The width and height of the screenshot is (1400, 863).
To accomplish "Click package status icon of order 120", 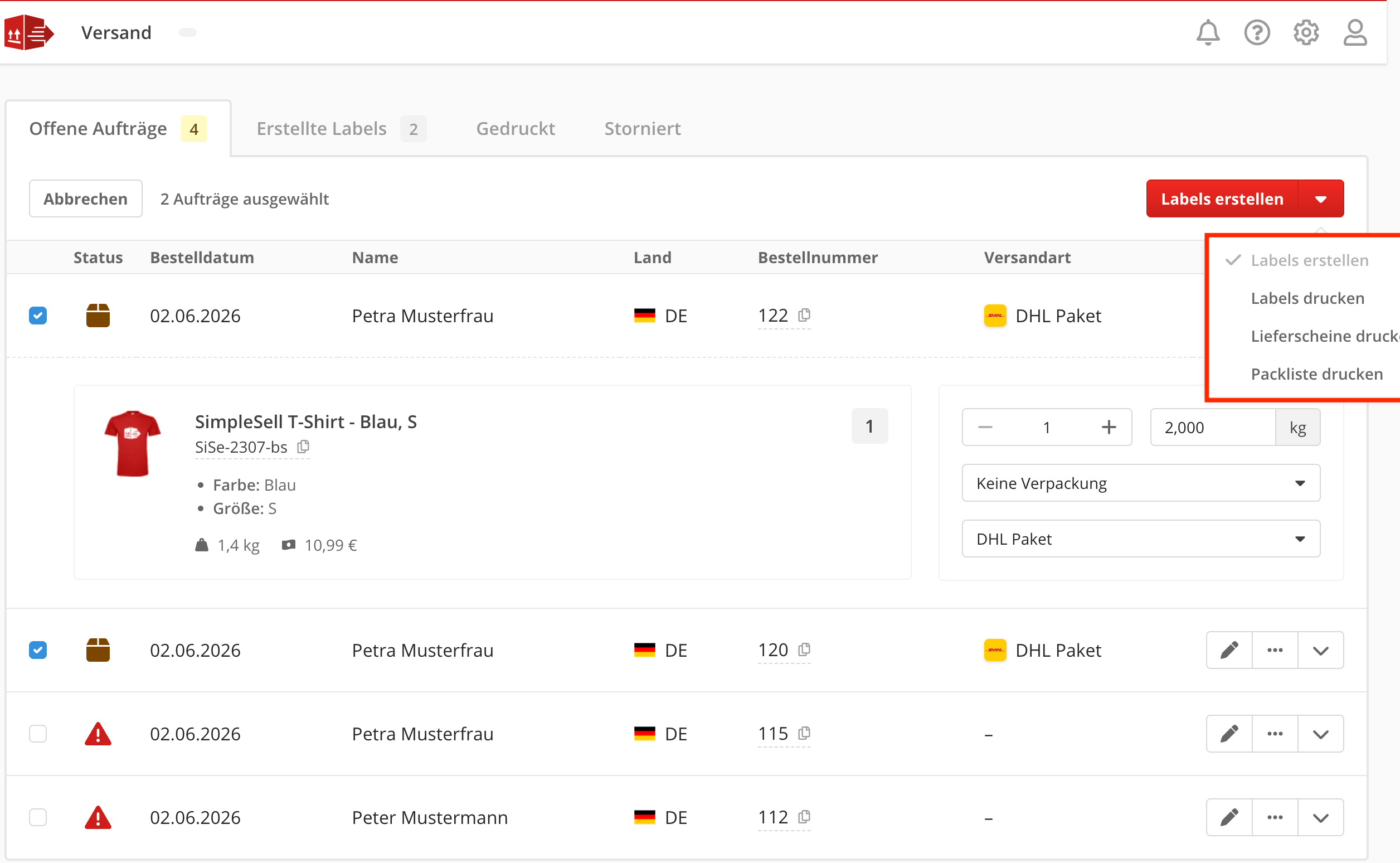I will [x=98, y=650].
